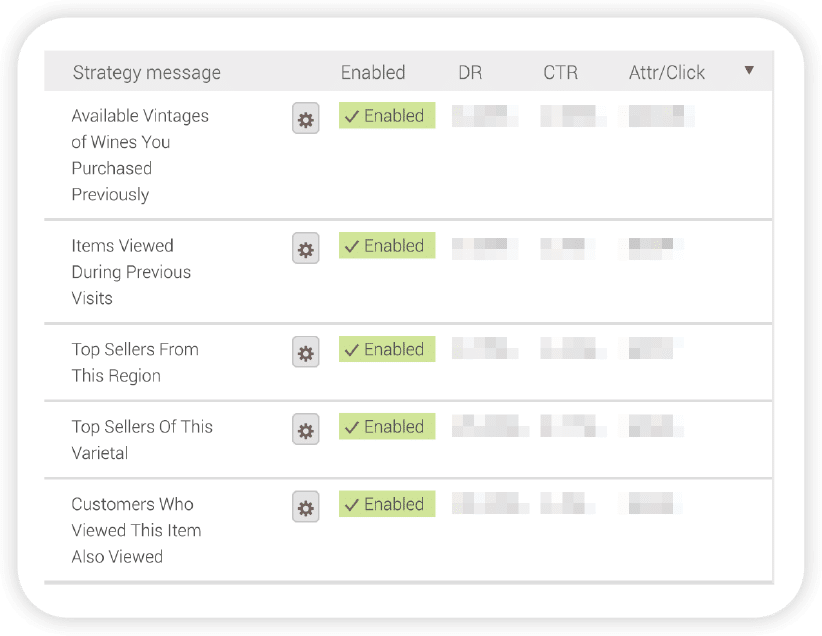The image size is (822, 636).
Task: Disable the Top Sellers Of This Varietal strategy
Action: (x=386, y=427)
